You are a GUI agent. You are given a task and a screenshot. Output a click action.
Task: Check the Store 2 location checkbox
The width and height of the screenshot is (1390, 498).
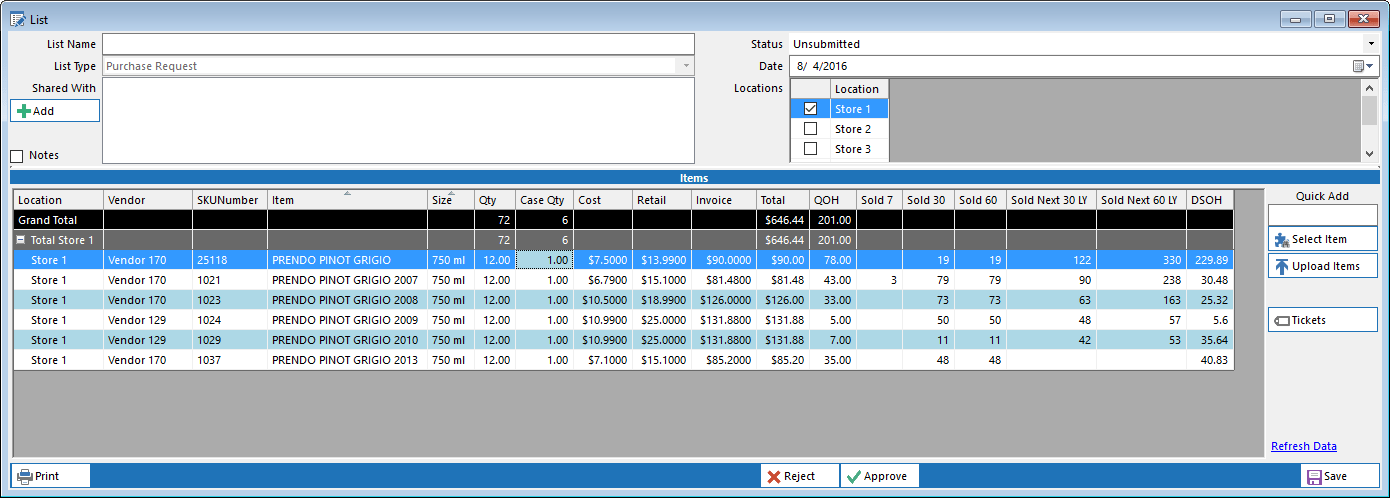click(810, 129)
